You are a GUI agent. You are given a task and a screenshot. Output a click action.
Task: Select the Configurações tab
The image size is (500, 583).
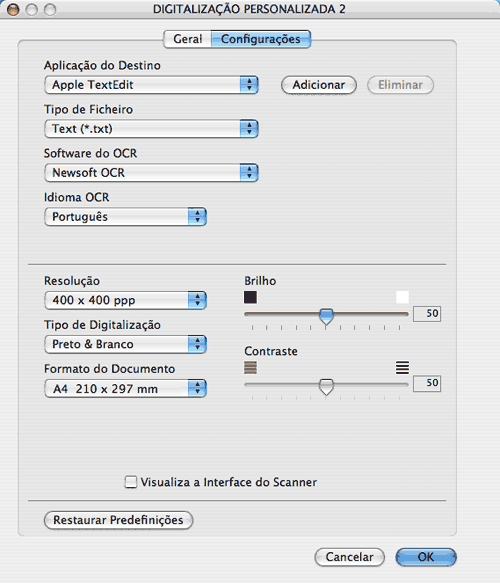pos(261,39)
